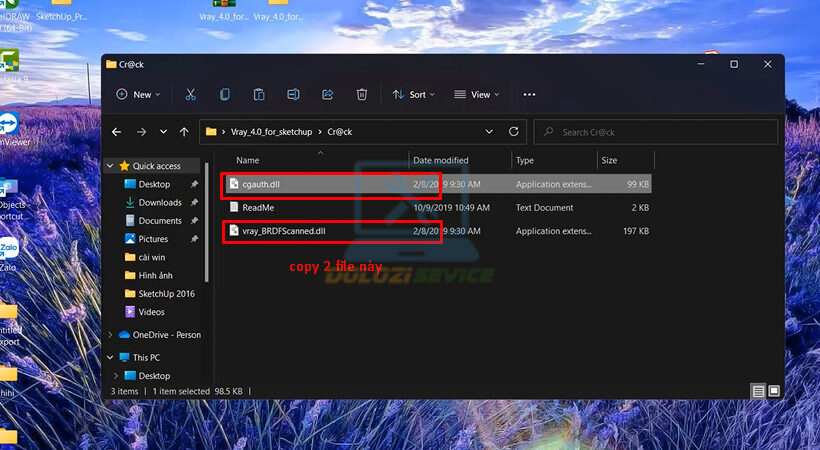Click the Copy icon in toolbar

(x=225, y=94)
